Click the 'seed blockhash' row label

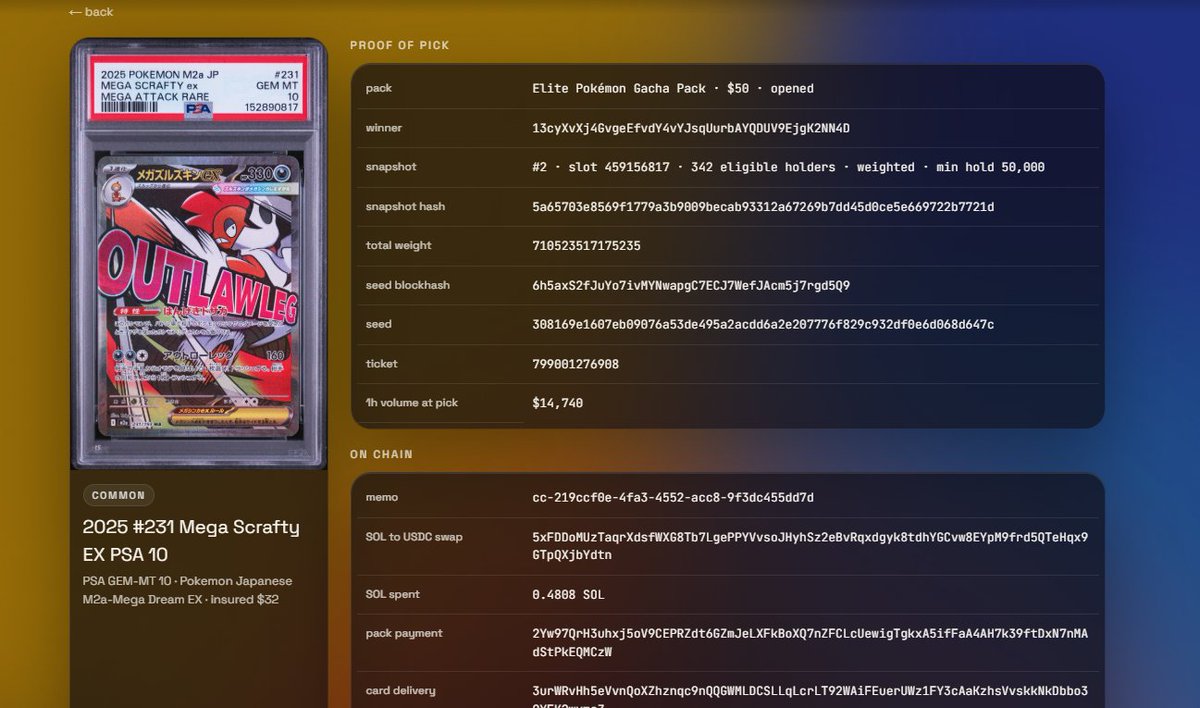[x=408, y=285]
